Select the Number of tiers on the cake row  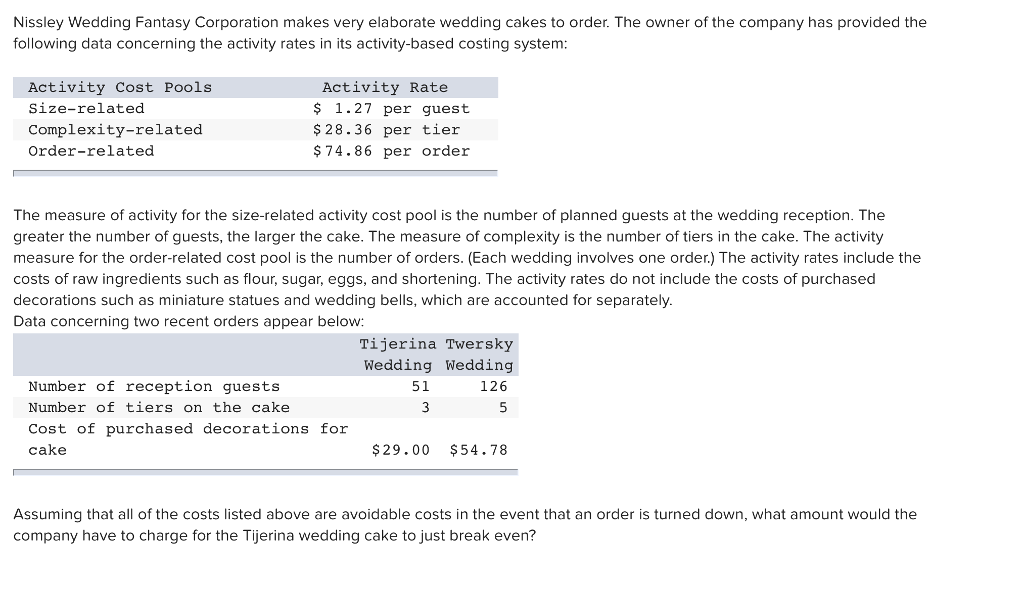(265, 407)
